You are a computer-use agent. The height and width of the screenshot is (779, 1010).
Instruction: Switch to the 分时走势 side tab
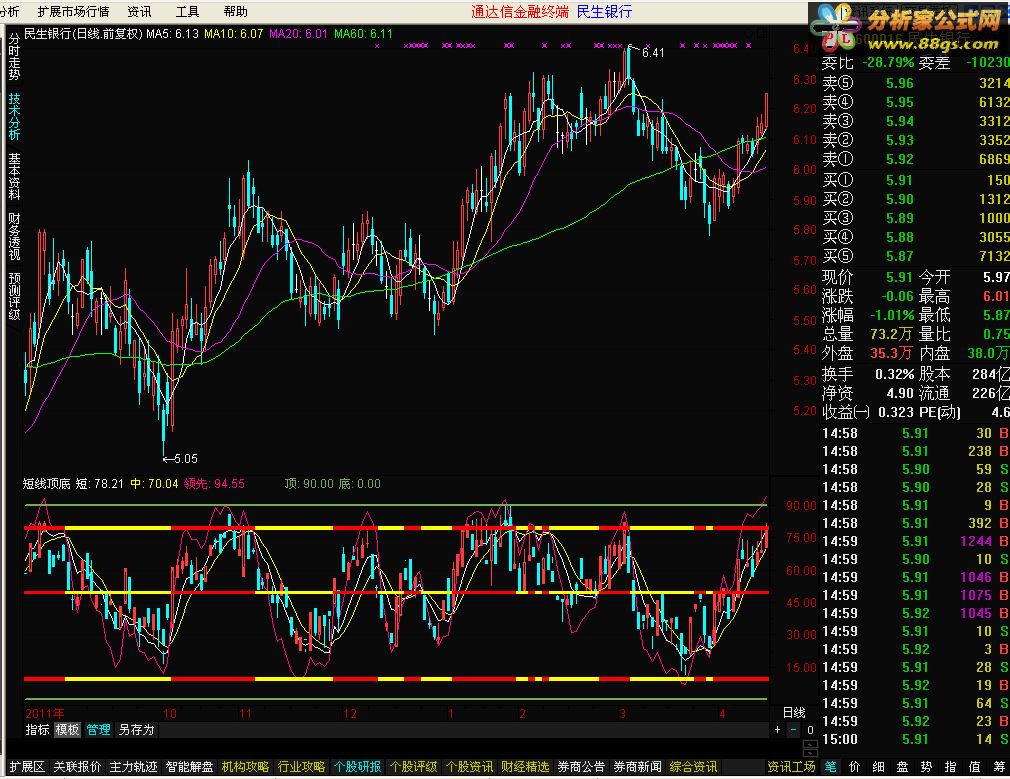click(x=14, y=57)
